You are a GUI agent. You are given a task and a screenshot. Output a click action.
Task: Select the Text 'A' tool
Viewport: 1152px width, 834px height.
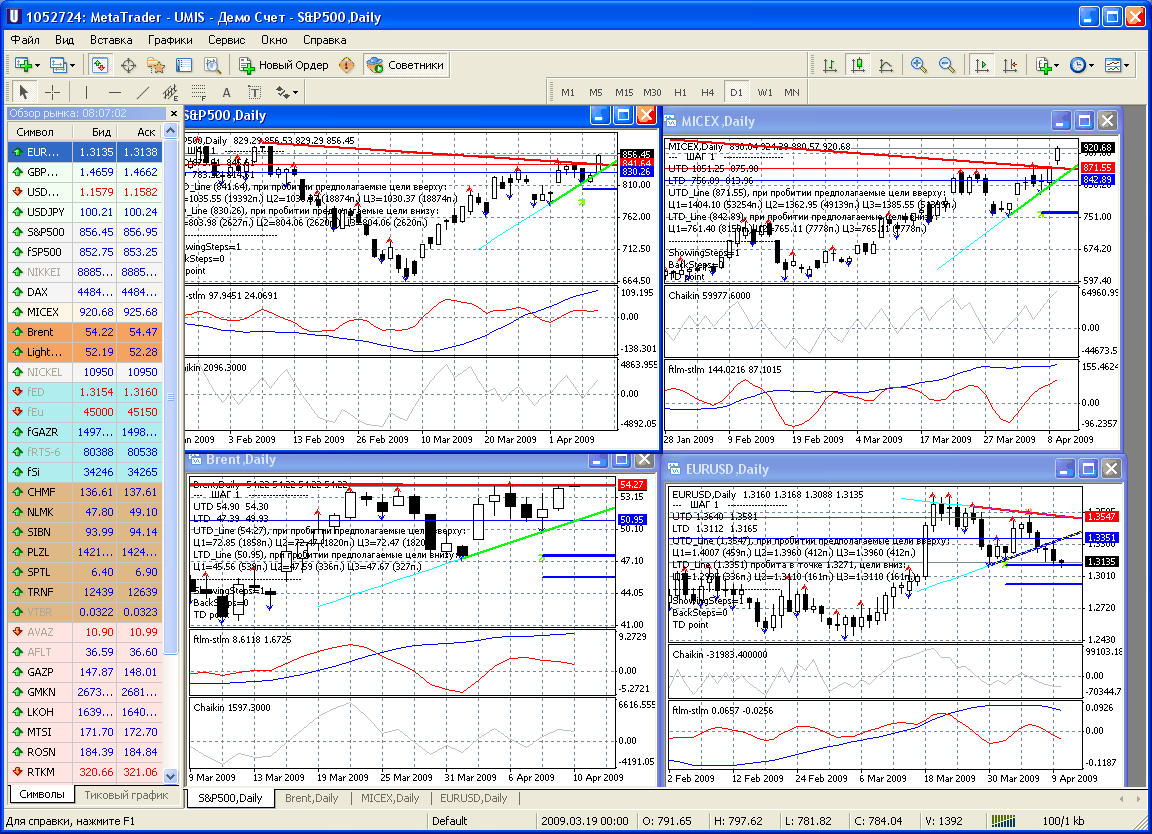(226, 93)
